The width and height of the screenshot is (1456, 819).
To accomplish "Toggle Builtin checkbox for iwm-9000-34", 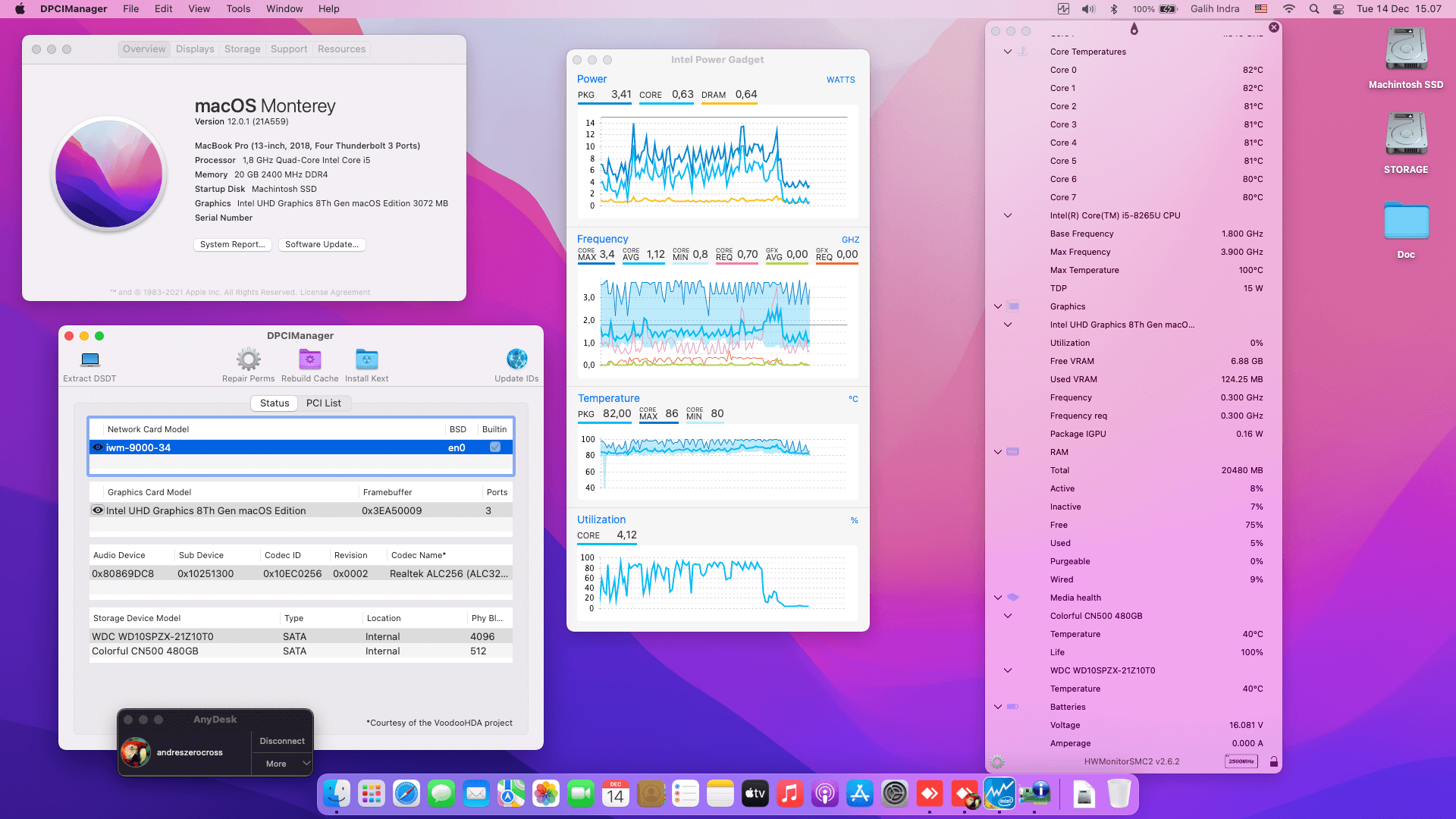I will click(495, 447).
